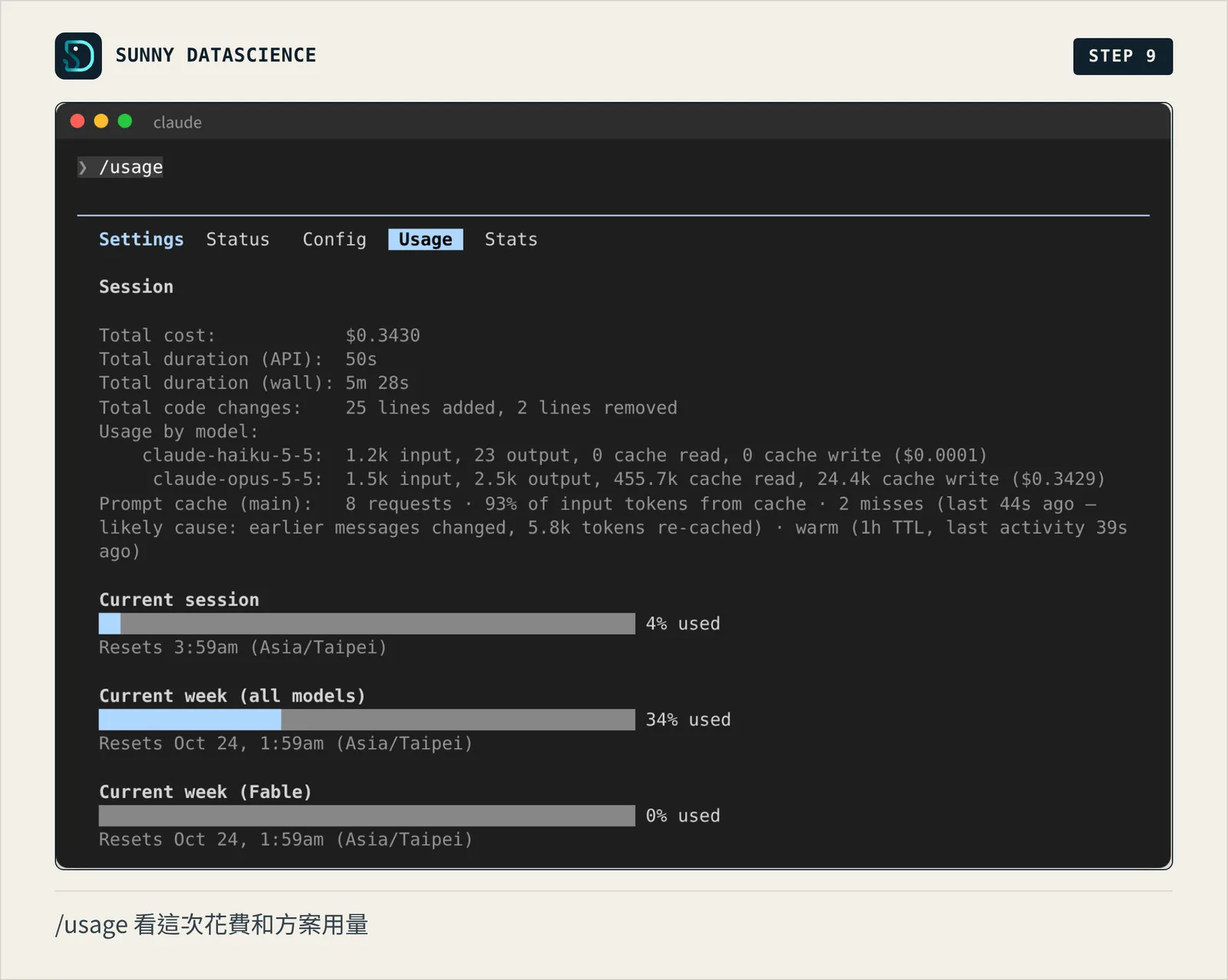Click the 'Current week (Fable)' heading
Screen dimensions: 1228x980
point(206,791)
